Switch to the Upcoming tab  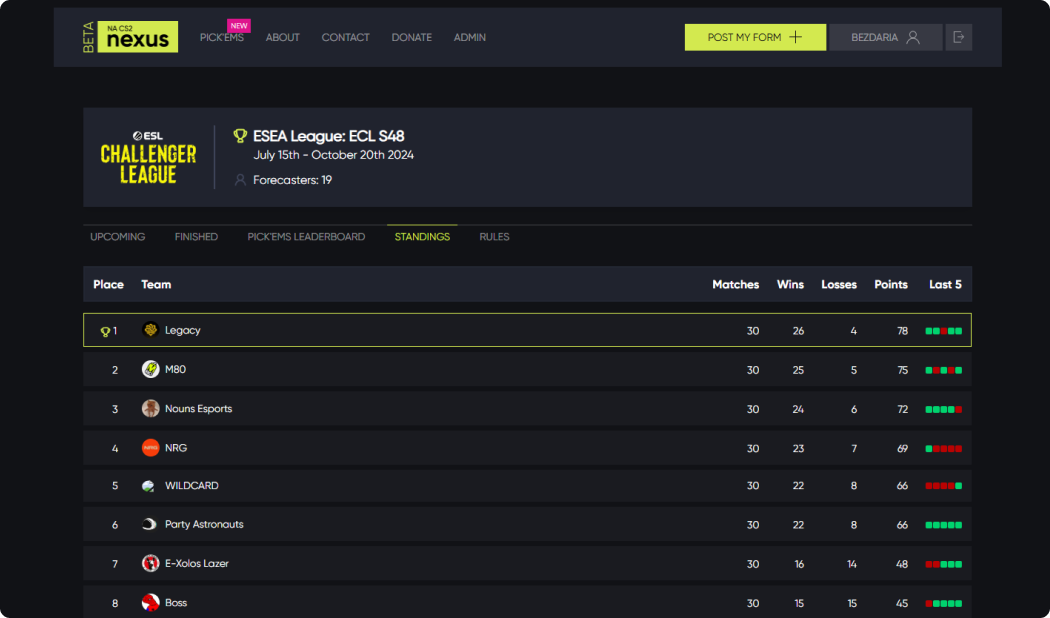[x=118, y=237]
